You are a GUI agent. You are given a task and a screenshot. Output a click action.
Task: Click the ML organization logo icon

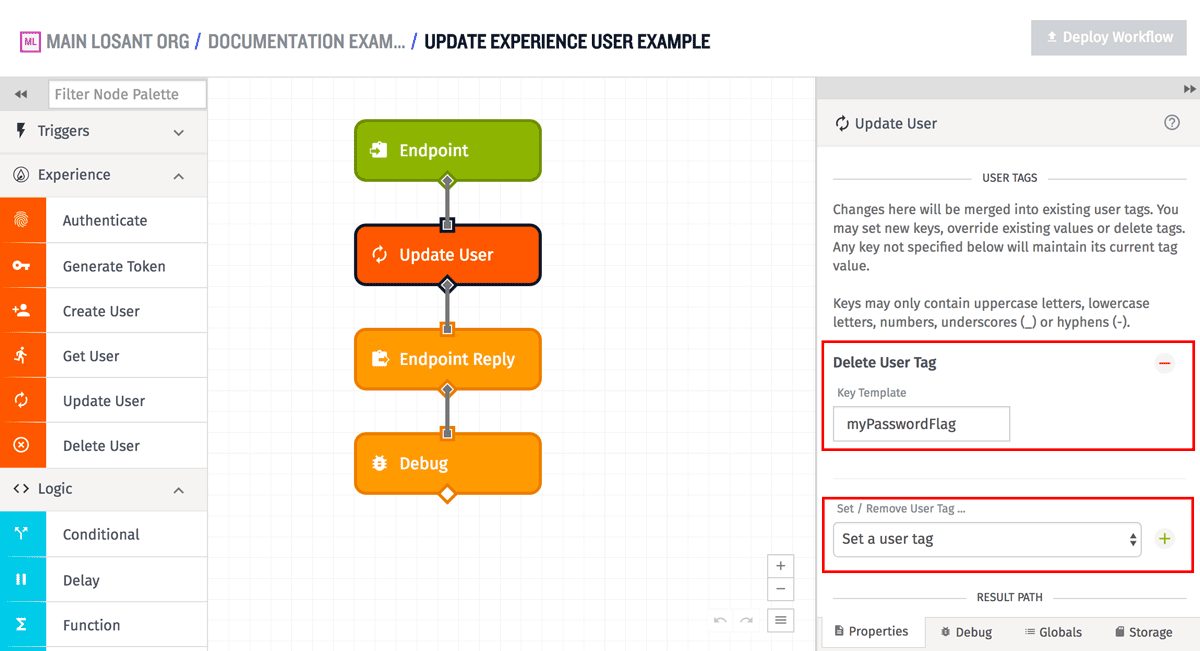[x=29, y=42]
